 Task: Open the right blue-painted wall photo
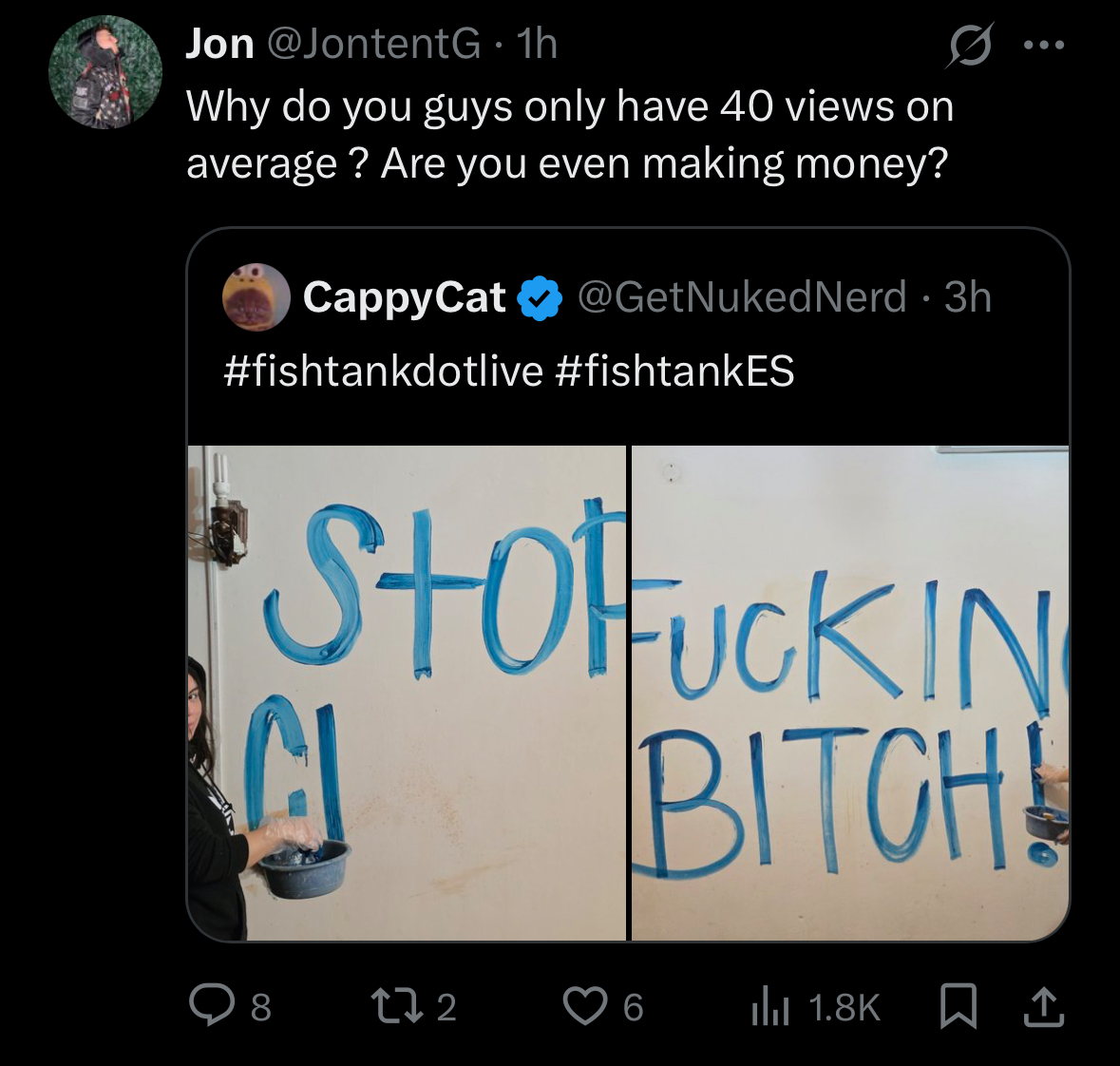point(849,693)
